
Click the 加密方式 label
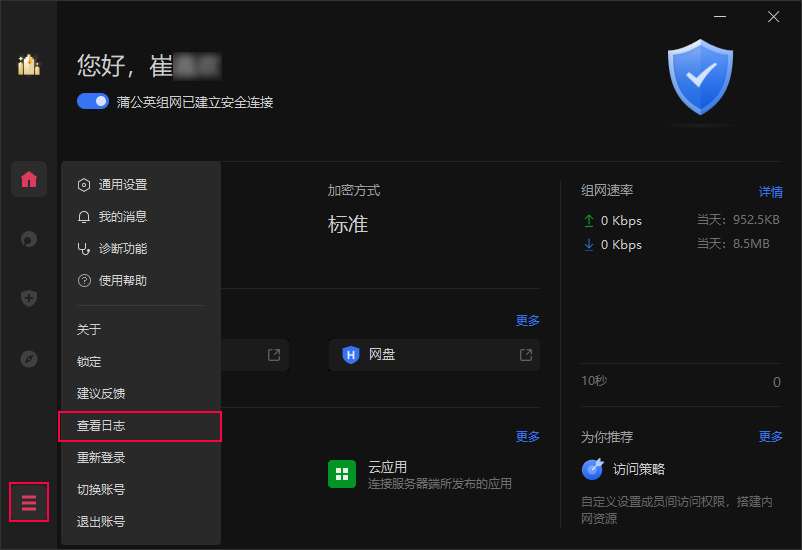click(x=354, y=191)
